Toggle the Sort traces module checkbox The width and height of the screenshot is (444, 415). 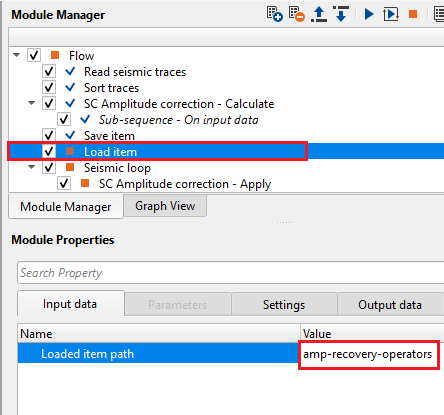(49, 87)
